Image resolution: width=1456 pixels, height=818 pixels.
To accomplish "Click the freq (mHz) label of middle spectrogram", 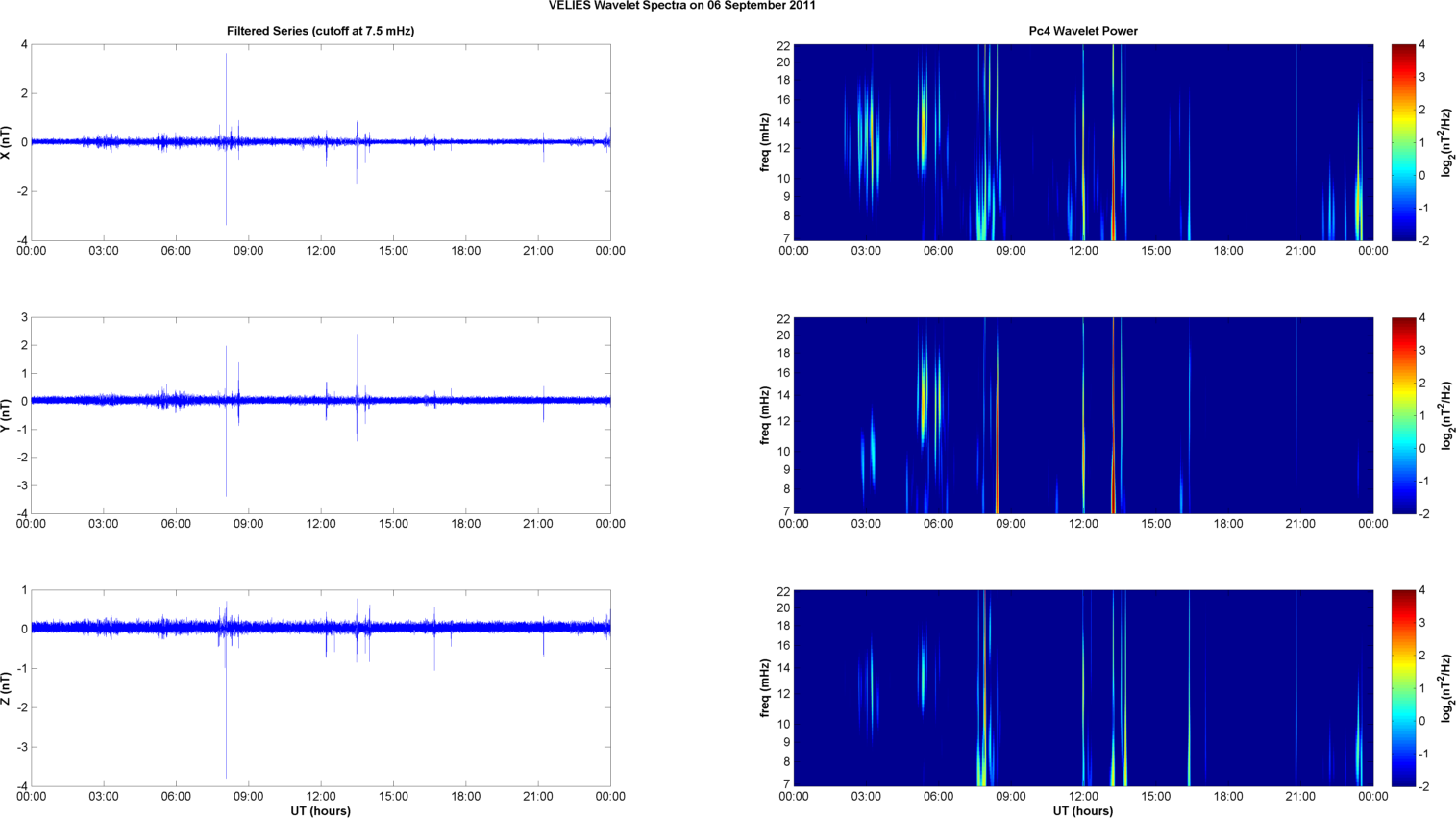I will [x=765, y=415].
